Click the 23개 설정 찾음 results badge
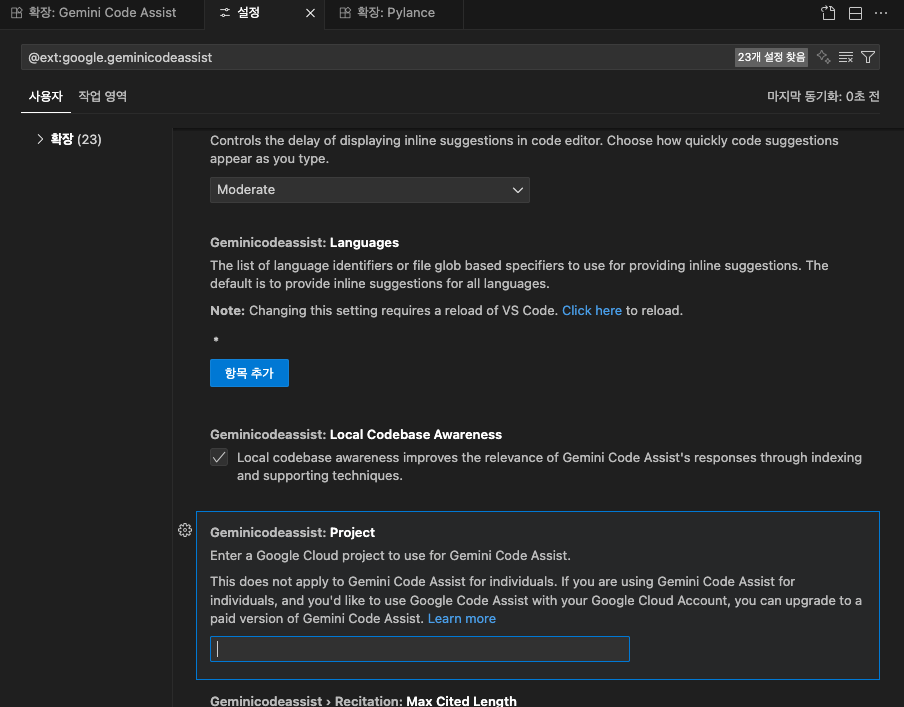 point(771,57)
